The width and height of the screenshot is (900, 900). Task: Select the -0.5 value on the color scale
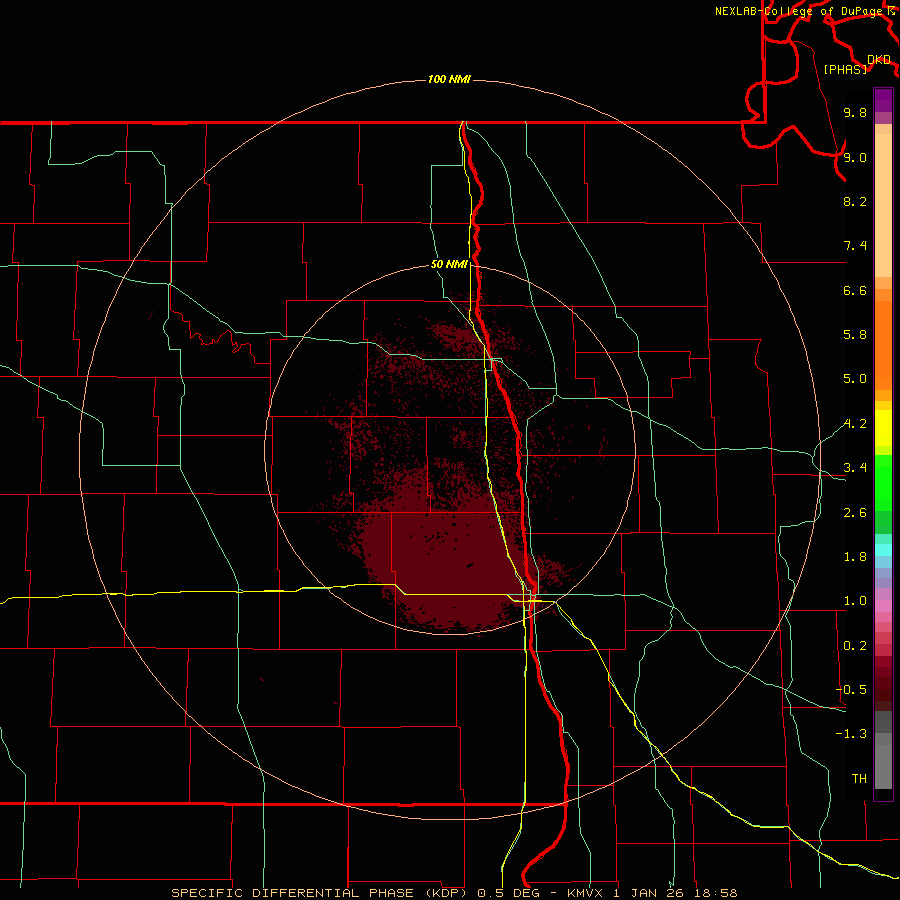pyautogui.click(x=851, y=690)
